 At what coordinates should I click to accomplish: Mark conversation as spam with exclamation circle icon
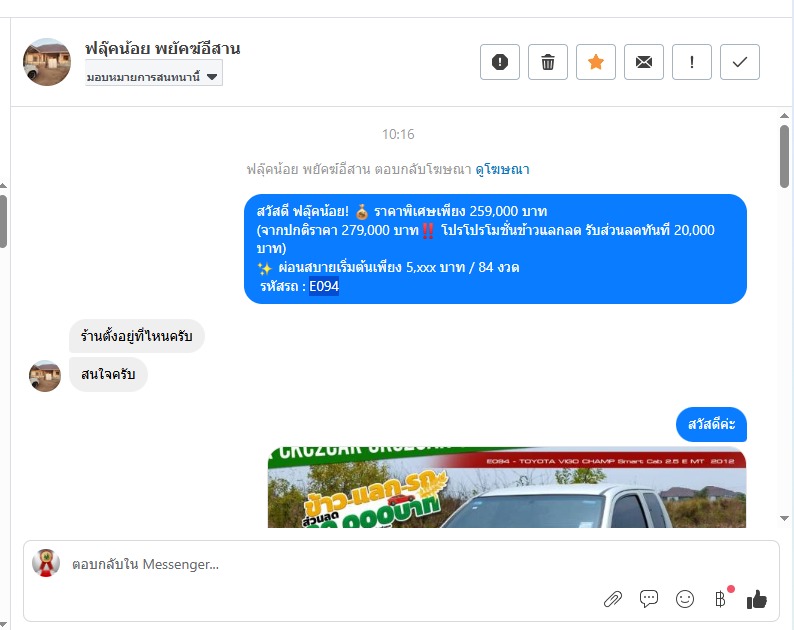point(500,62)
